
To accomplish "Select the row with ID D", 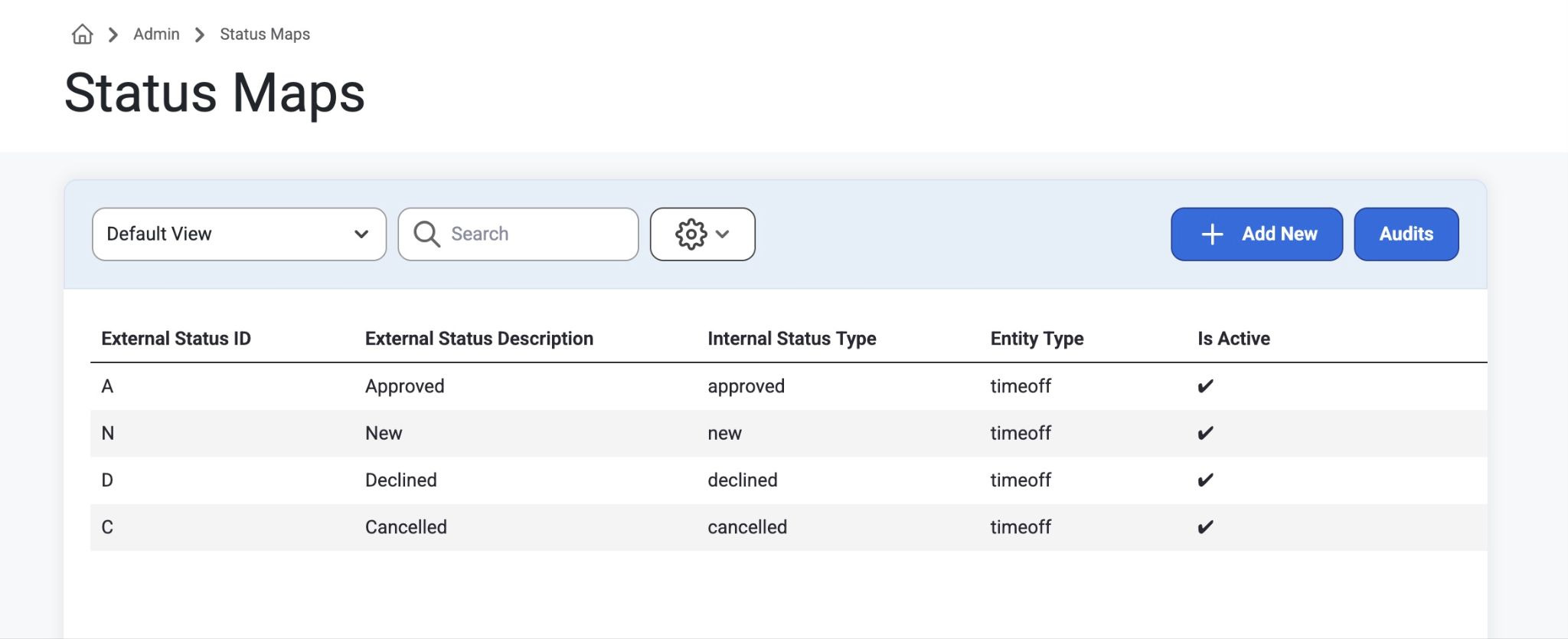I will pos(789,480).
